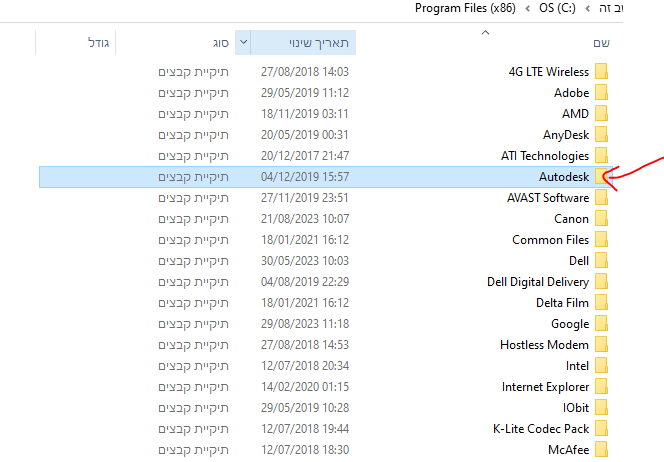Select the Adobe folder icon
The width and height of the screenshot is (664, 462).
[601, 92]
